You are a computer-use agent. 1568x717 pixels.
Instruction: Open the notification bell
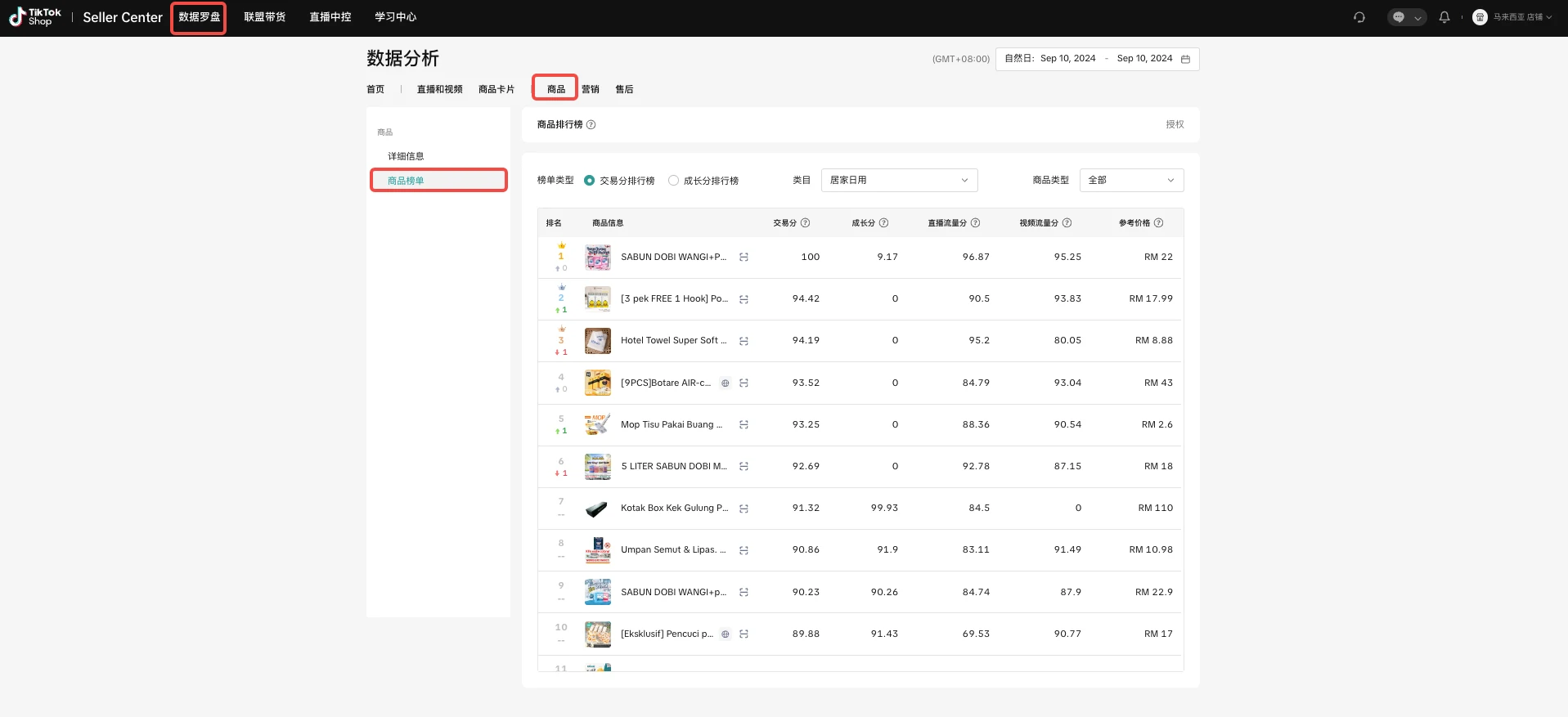point(1444,17)
